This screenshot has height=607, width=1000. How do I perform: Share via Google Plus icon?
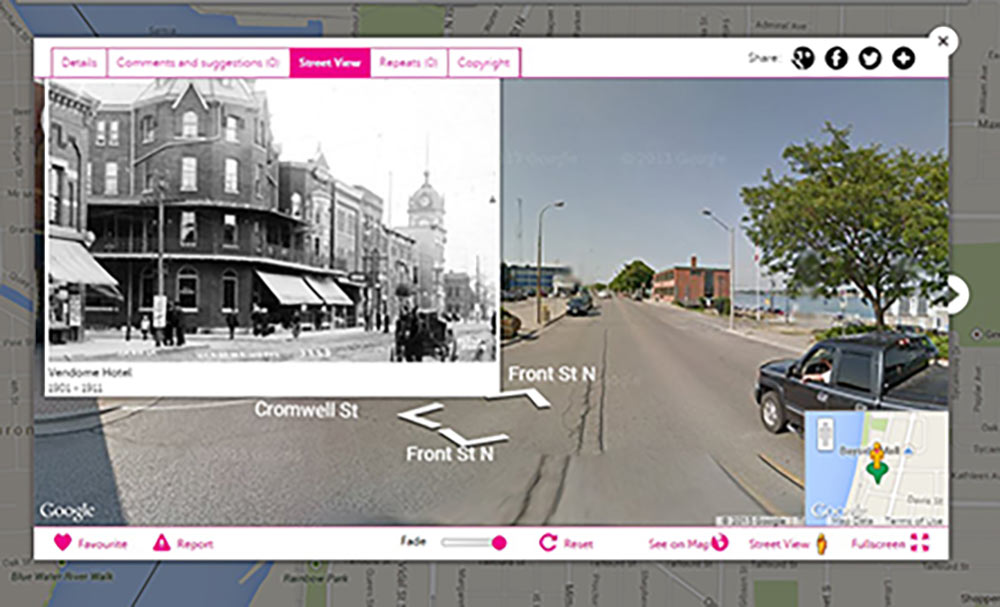803,59
